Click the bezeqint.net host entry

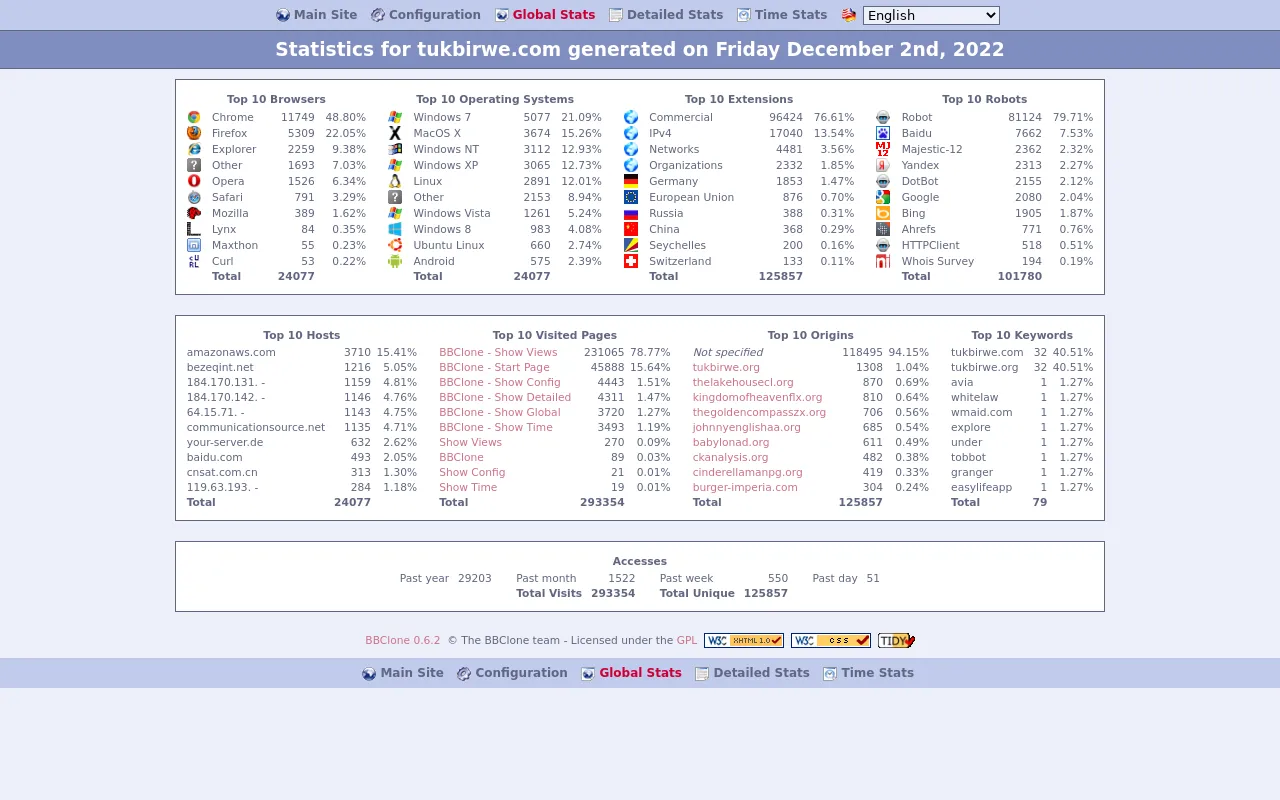click(x=220, y=367)
